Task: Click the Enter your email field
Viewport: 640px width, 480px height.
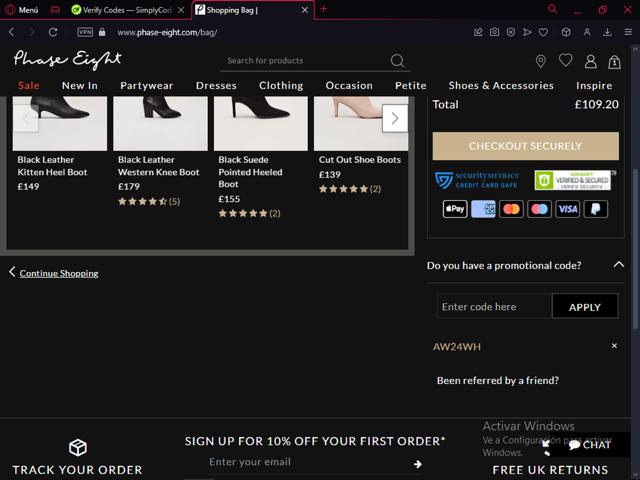Action: tap(306, 462)
